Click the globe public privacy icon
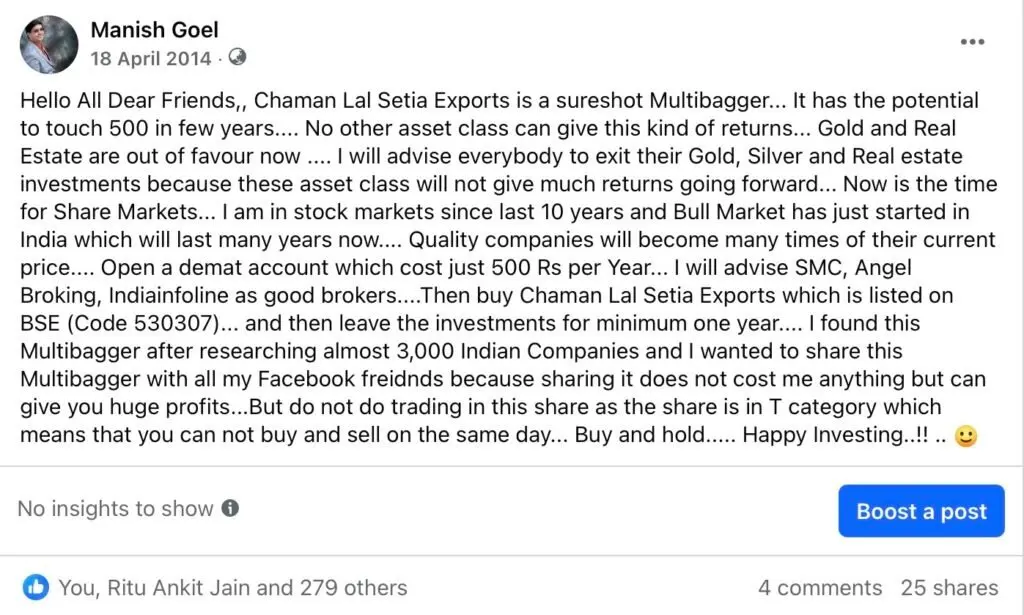Screen dimensions: 1024x615 coord(237,58)
